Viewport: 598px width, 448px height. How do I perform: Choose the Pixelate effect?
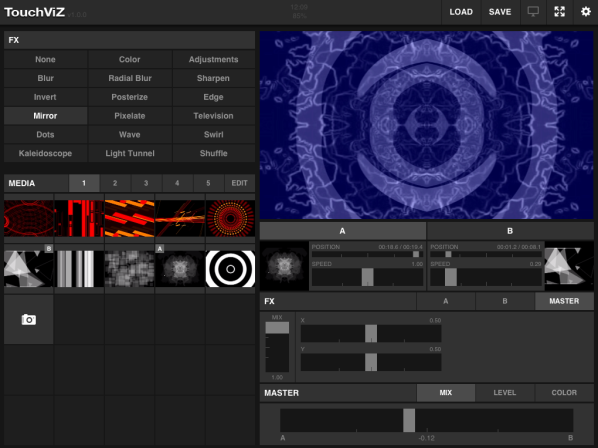click(130, 116)
